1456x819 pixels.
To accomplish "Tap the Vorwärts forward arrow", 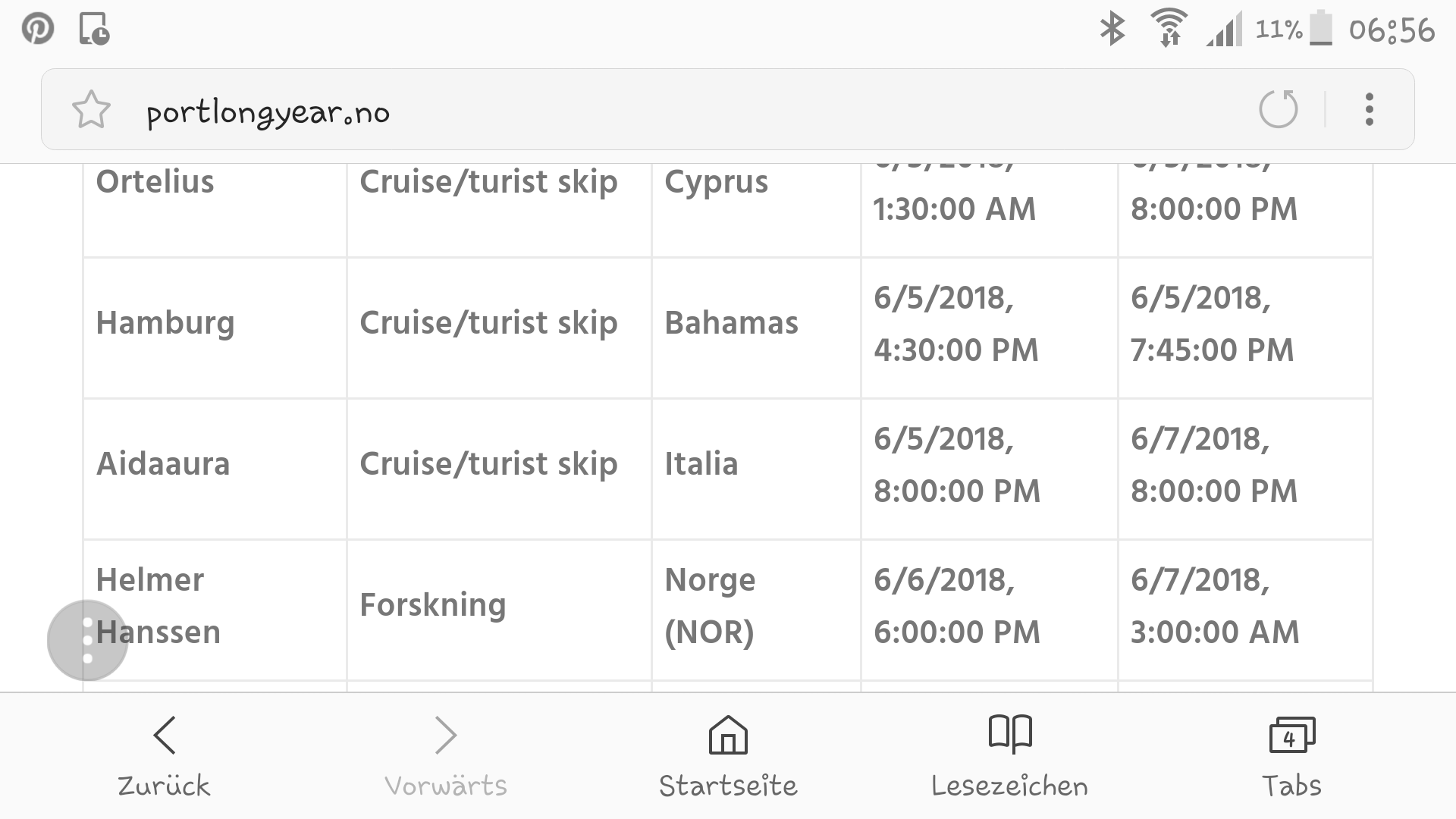I will 446,755.
